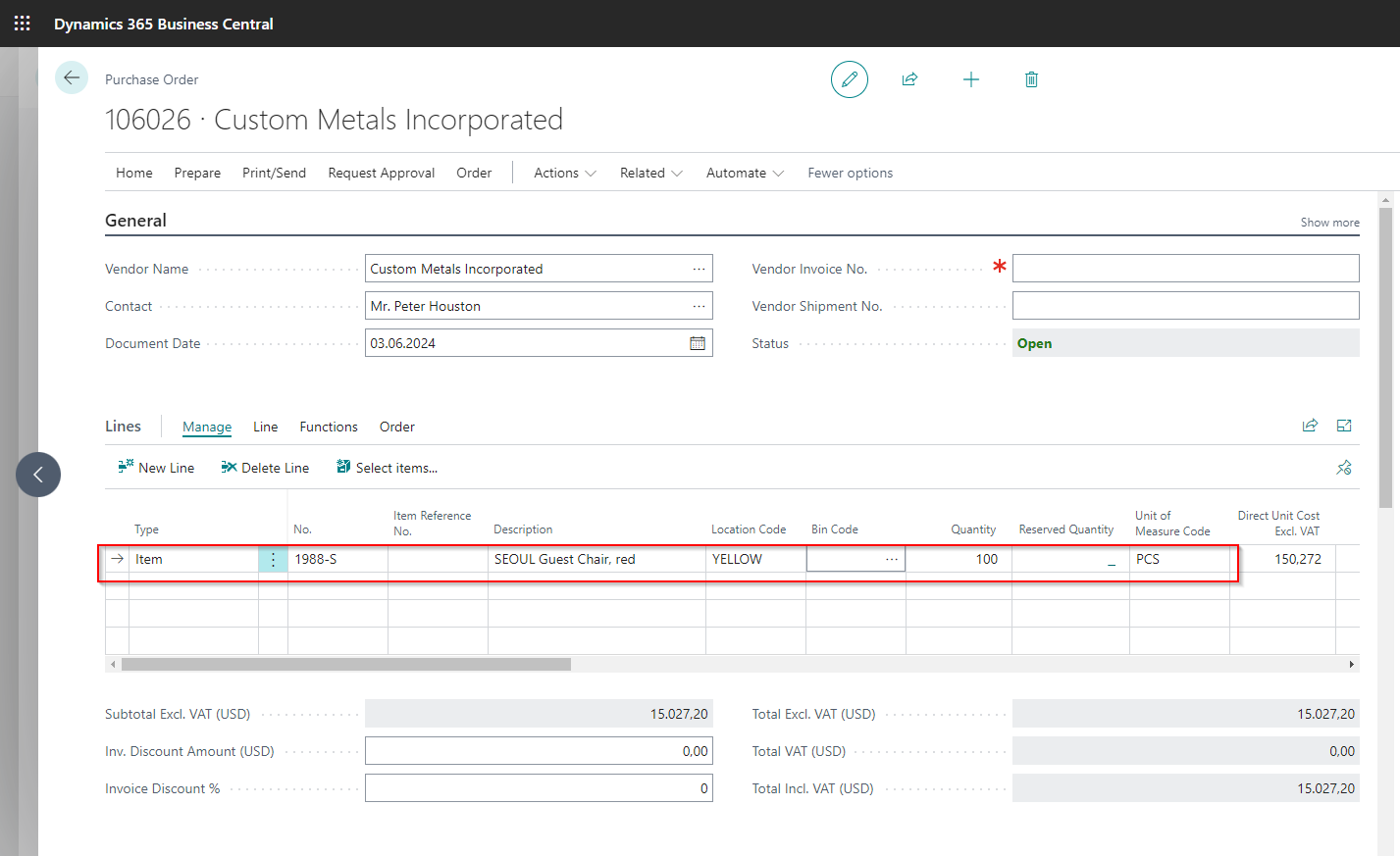The height and width of the screenshot is (856, 1400).
Task: Delete purchase order with trash icon
Action: point(1031,79)
